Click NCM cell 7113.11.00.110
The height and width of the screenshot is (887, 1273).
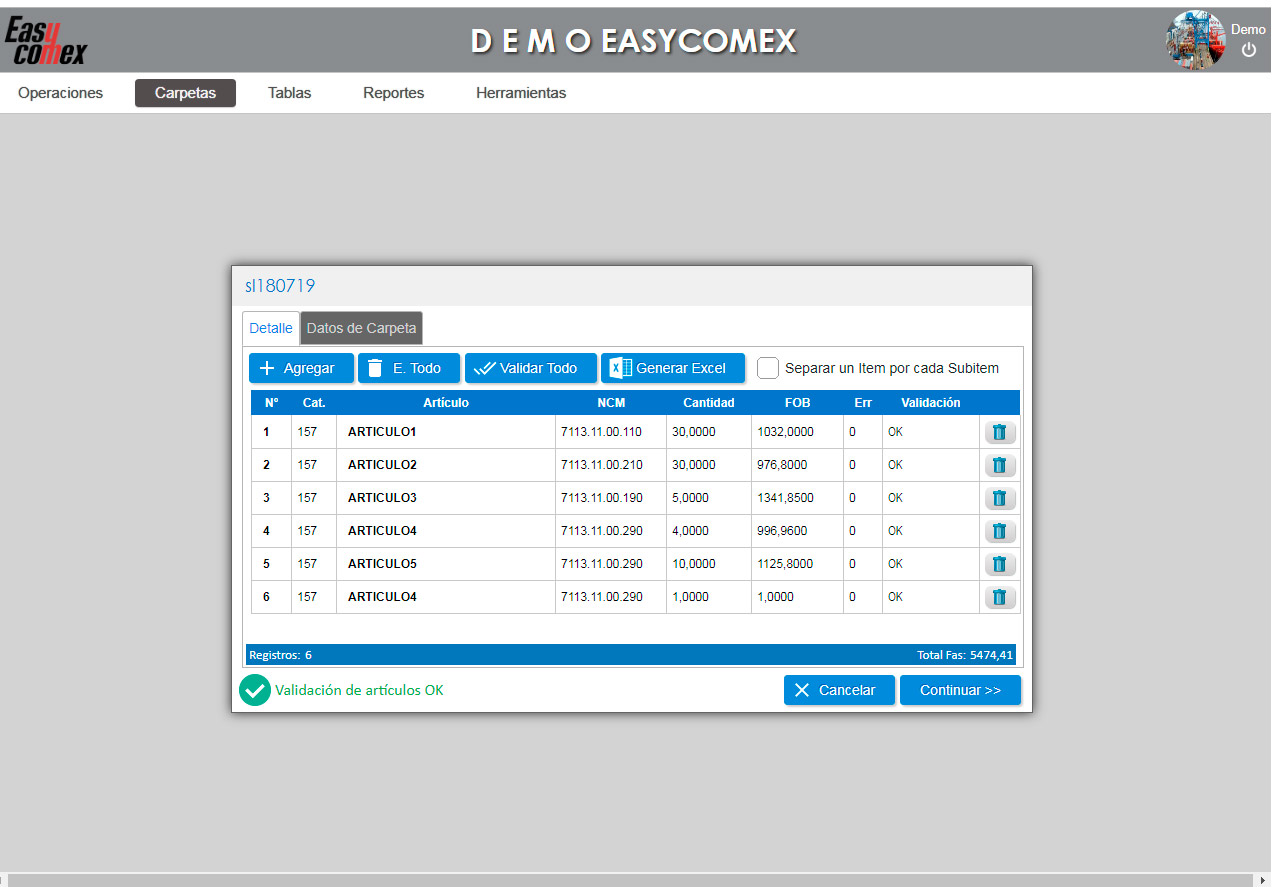[x=611, y=432]
